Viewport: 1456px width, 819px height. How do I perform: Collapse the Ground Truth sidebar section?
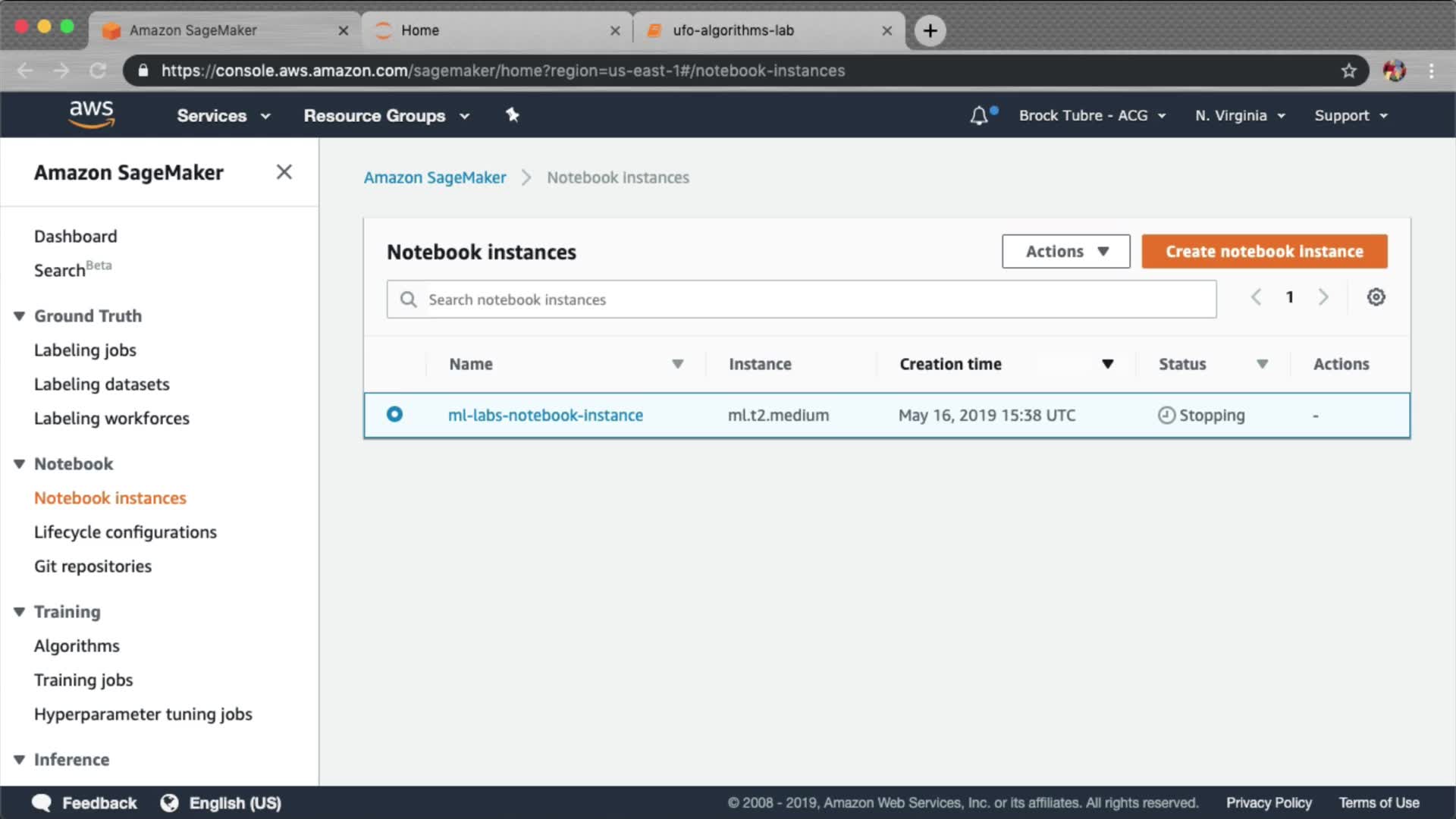pyautogui.click(x=20, y=316)
